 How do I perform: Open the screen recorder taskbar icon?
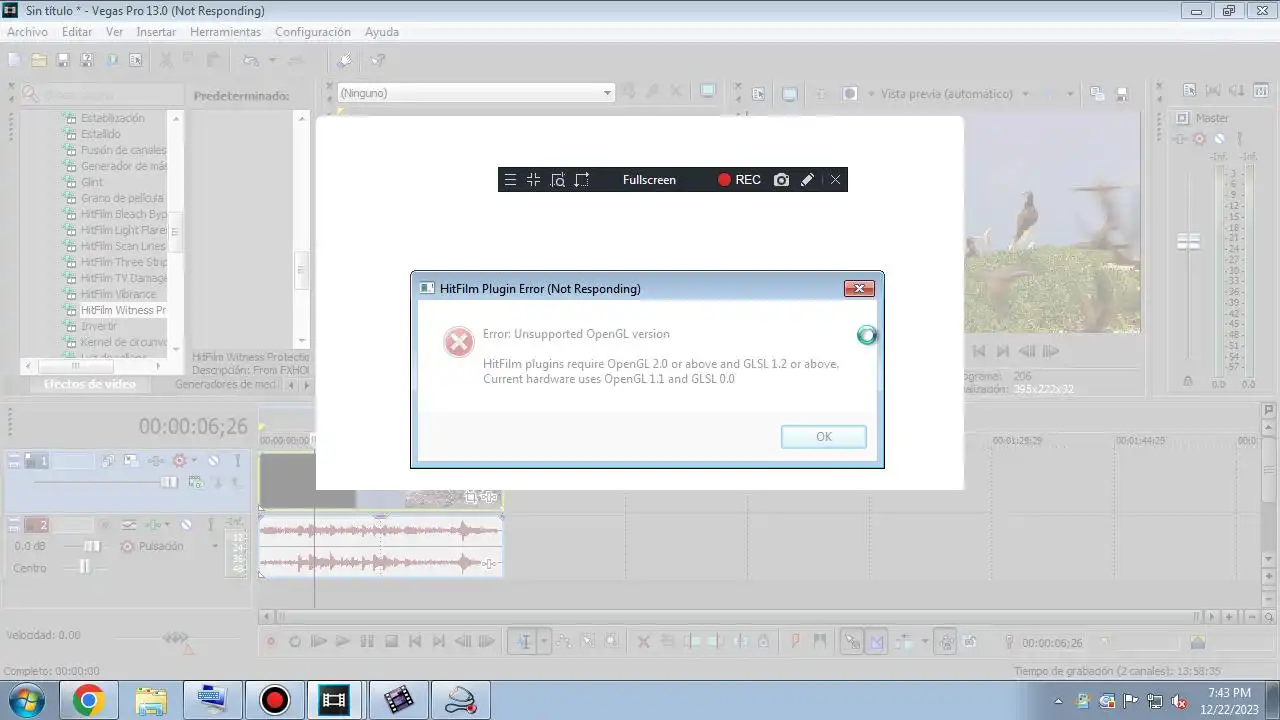(275, 700)
